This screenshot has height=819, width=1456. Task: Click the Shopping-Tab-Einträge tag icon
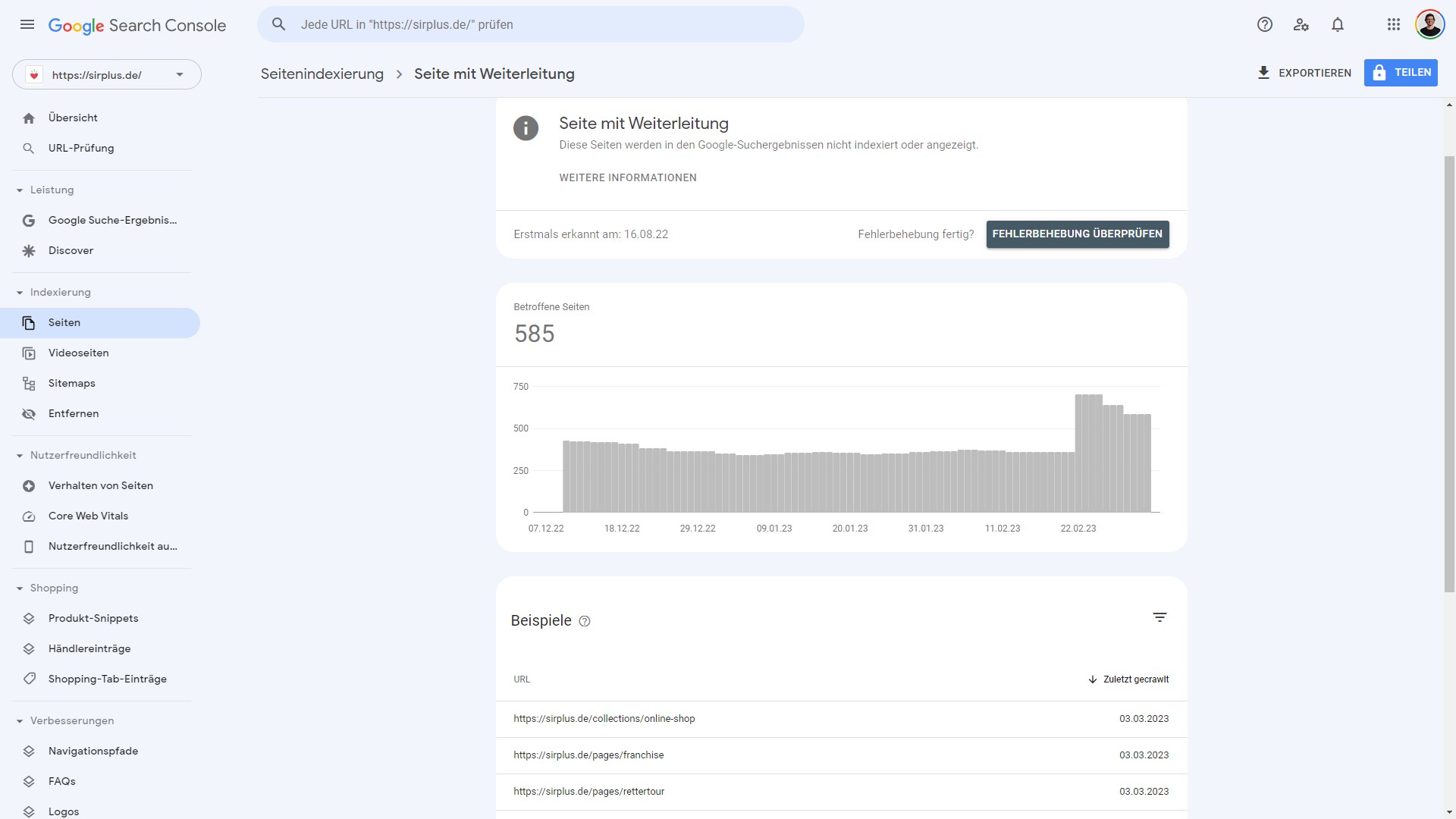(29, 679)
